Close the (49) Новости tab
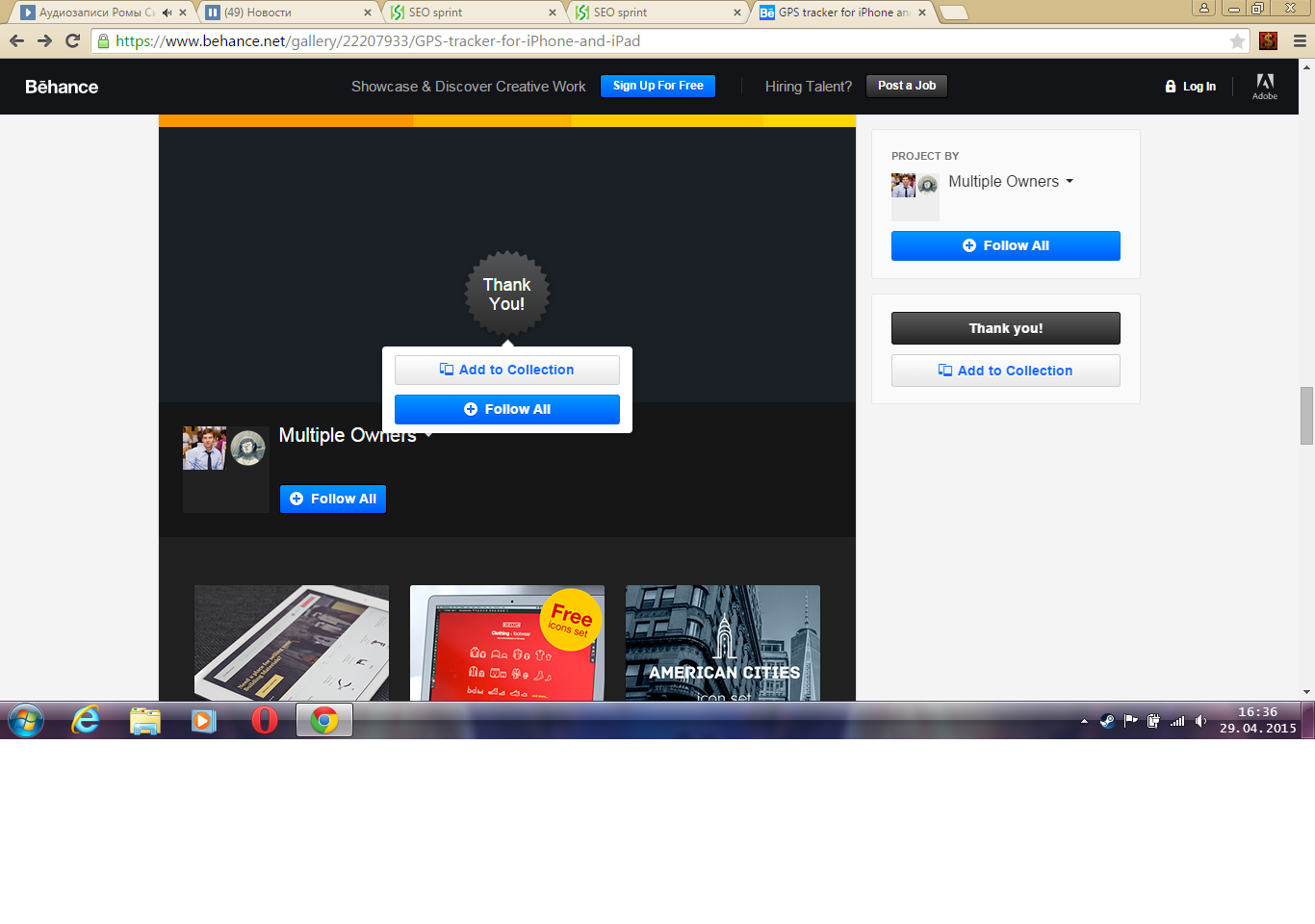Image resolution: width=1315 pixels, height=924 pixels. 368,13
